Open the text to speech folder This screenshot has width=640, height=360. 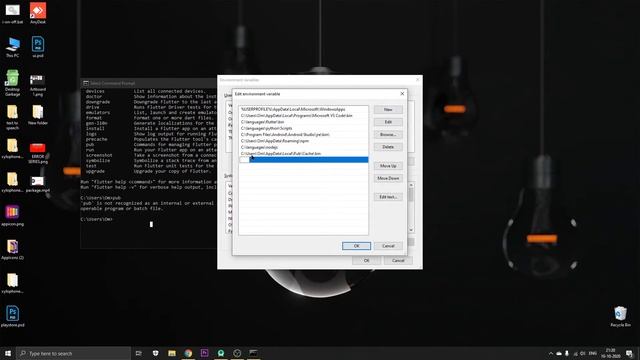click(x=12, y=117)
